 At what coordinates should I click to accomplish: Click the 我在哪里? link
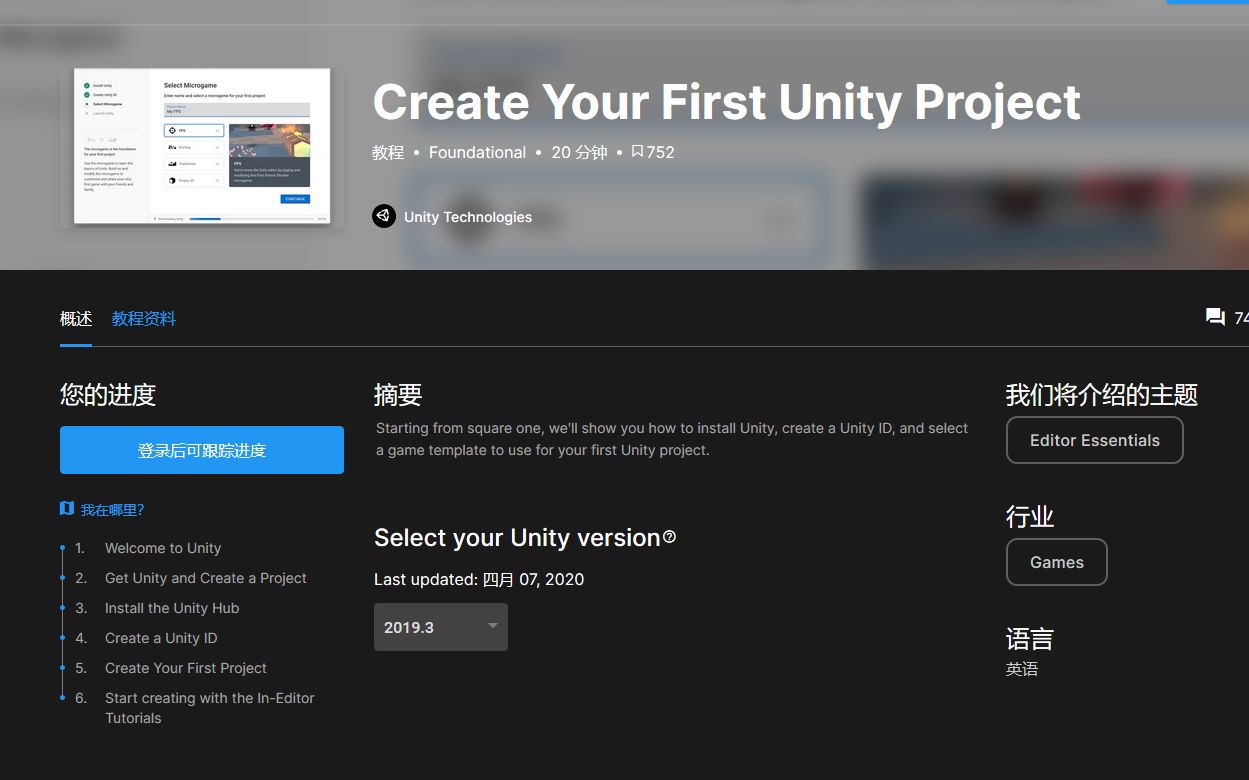[113, 510]
